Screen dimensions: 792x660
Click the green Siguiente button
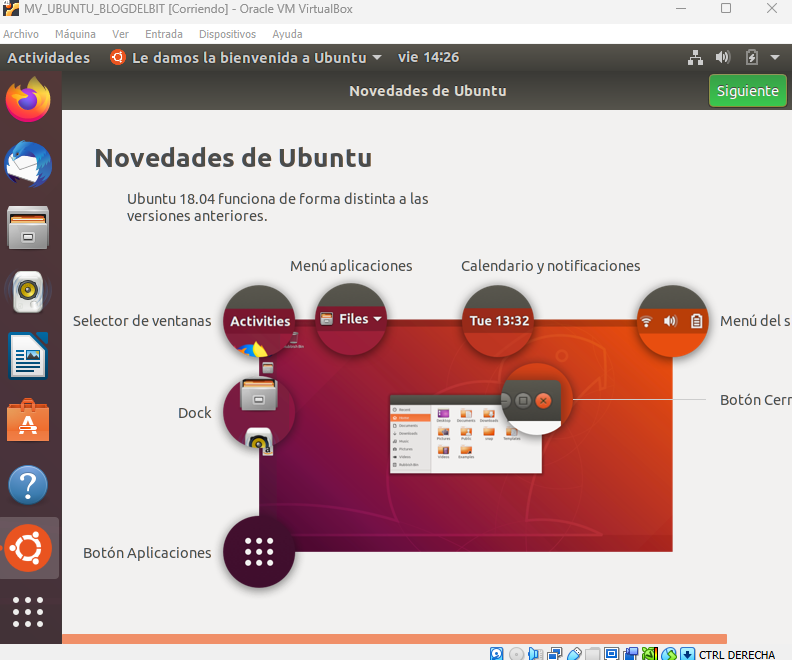point(748,91)
